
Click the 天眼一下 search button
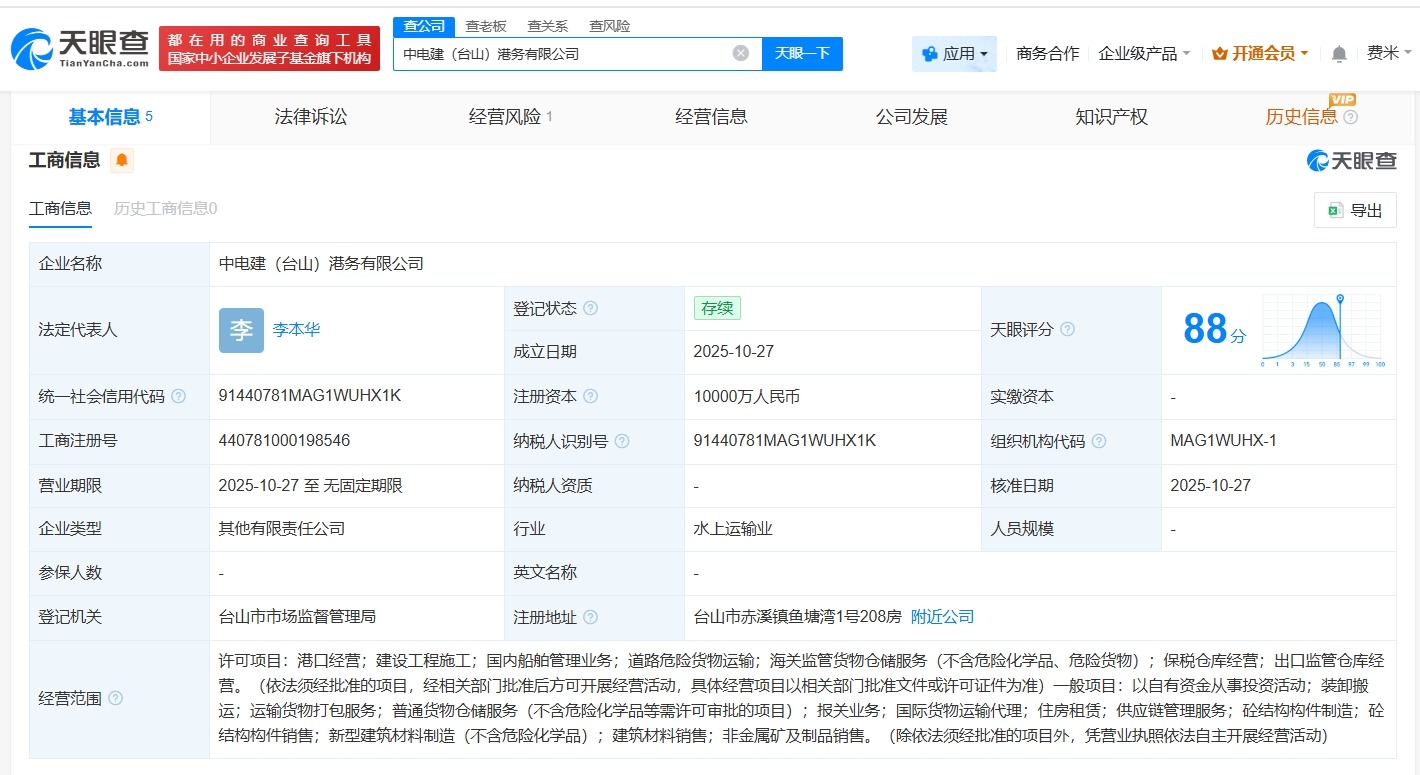pos(803,53)
